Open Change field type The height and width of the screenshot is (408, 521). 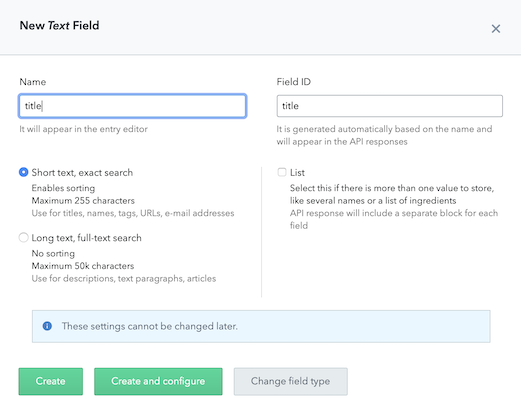click(291, 381)
